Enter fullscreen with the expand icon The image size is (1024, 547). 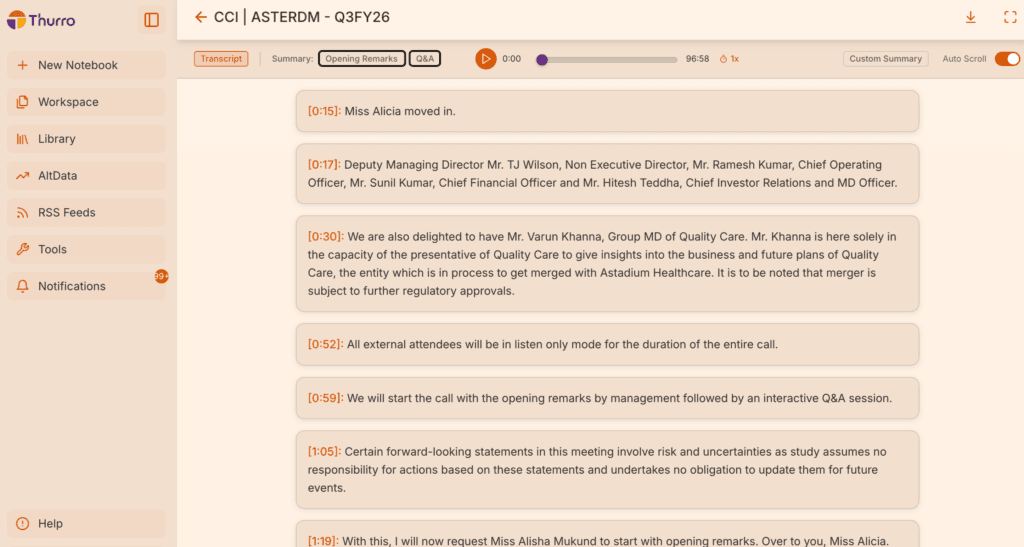coord(1009,18)
